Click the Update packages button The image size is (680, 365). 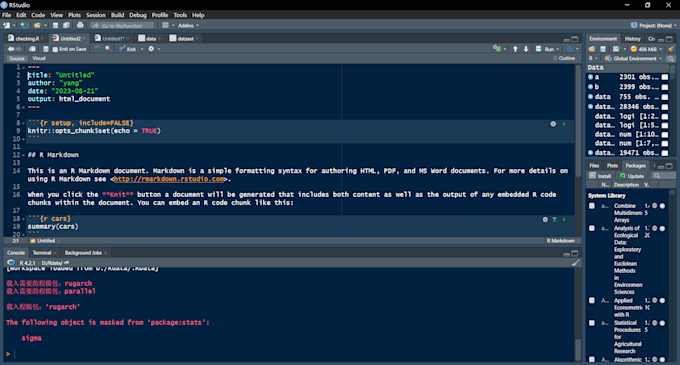(631, 176)
